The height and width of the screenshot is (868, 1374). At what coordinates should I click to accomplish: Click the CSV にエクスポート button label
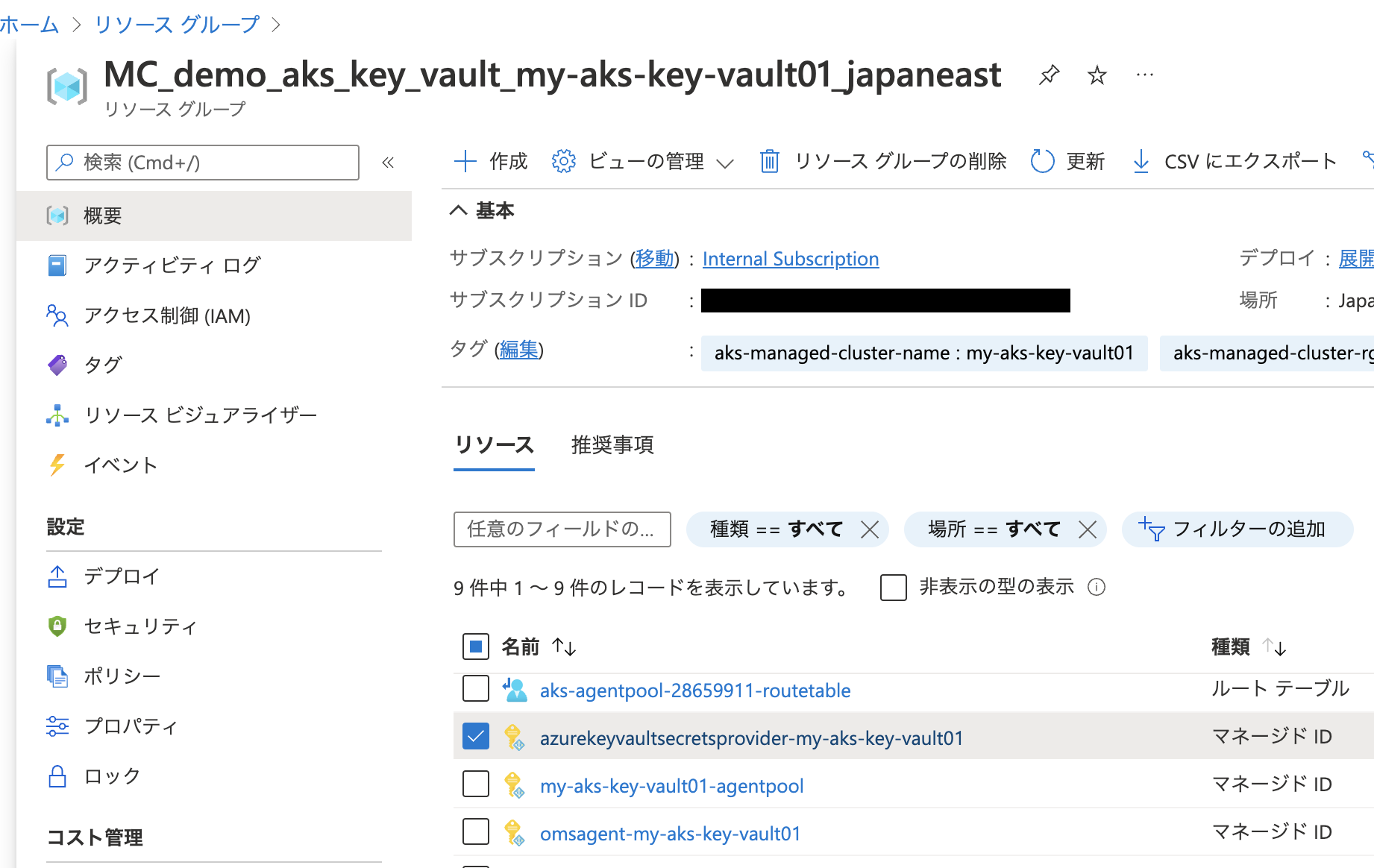point(1251,161)
